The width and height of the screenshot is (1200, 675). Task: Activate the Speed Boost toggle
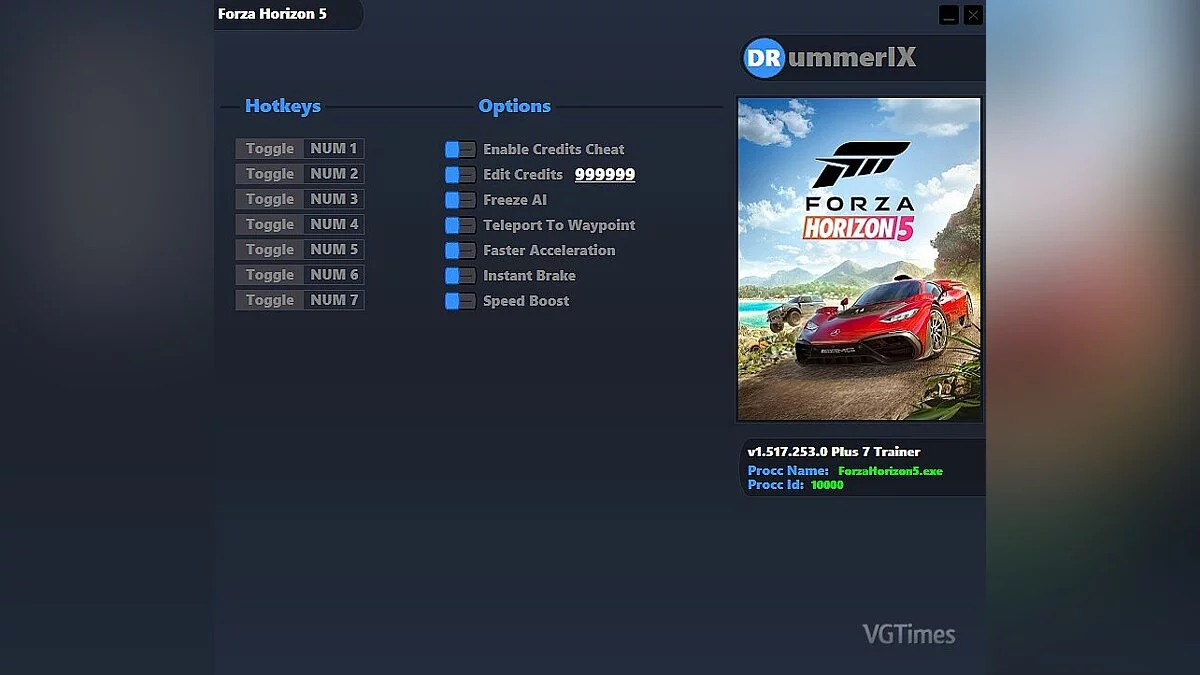(459, 300)
